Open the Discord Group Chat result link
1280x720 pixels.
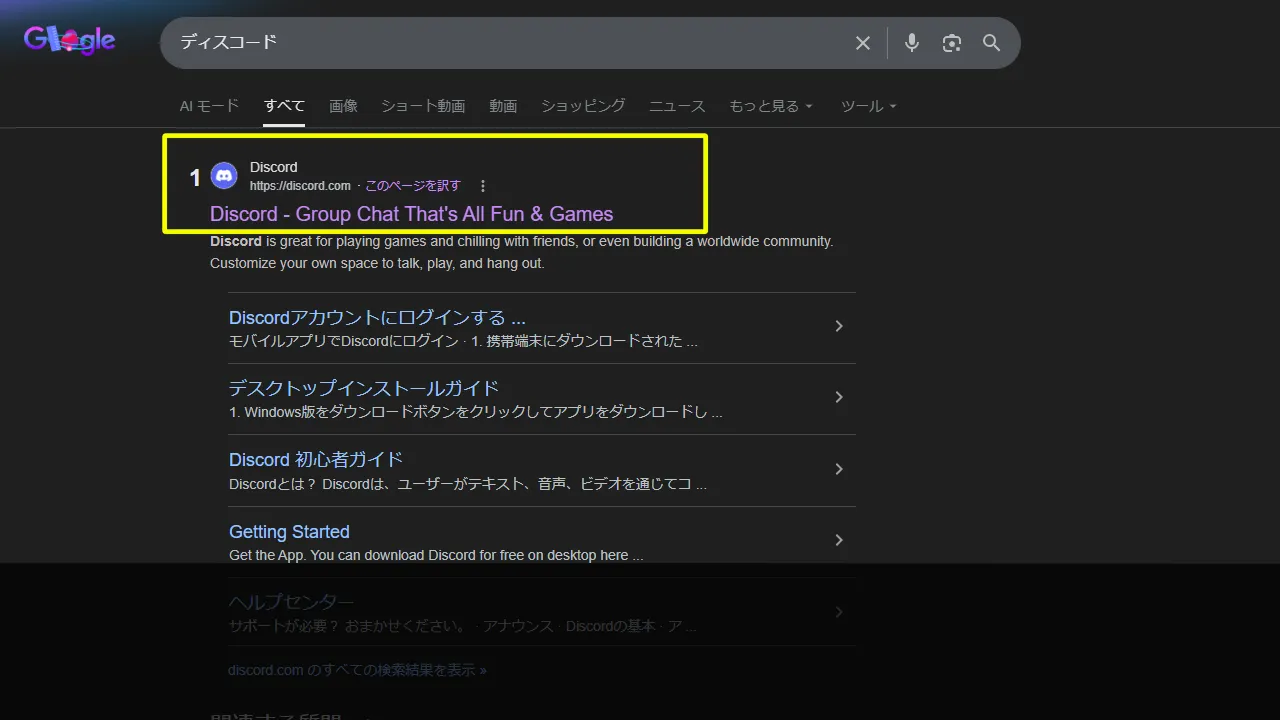click(x=411, y=214)
